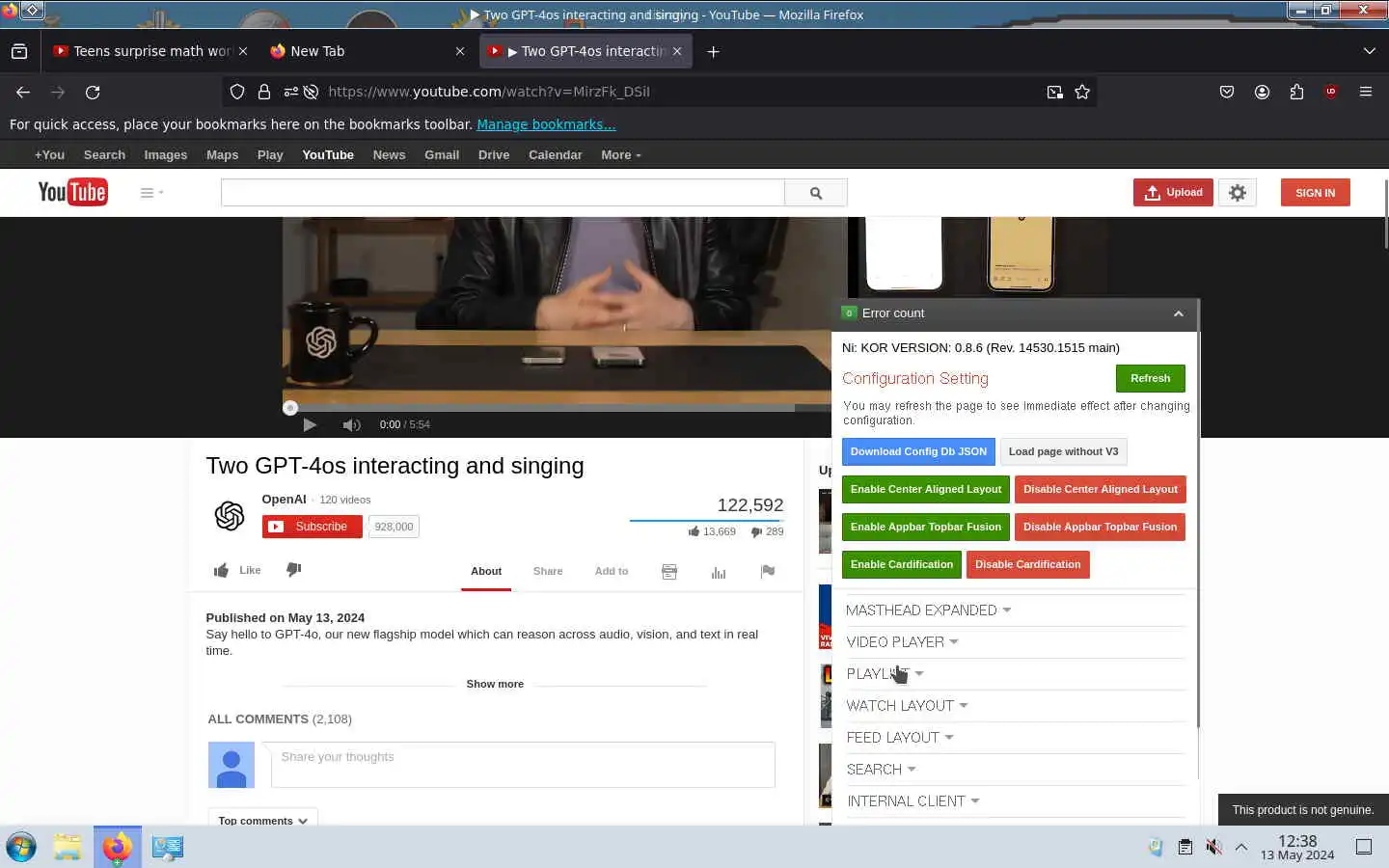Go back in Firefox
Screen dimensions: 1389x868
[23, 92]
